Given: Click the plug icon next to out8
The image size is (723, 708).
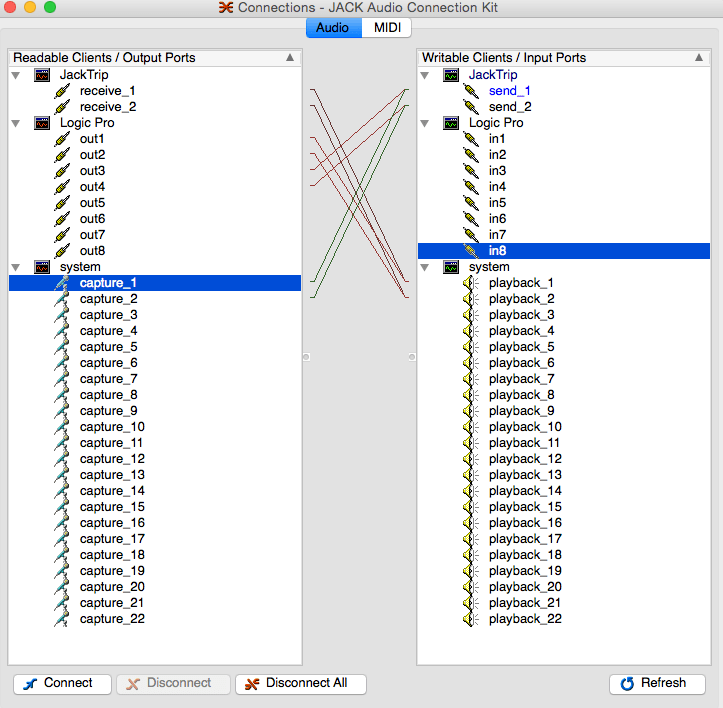Looking at the screenshot, I should click(62, 251).
